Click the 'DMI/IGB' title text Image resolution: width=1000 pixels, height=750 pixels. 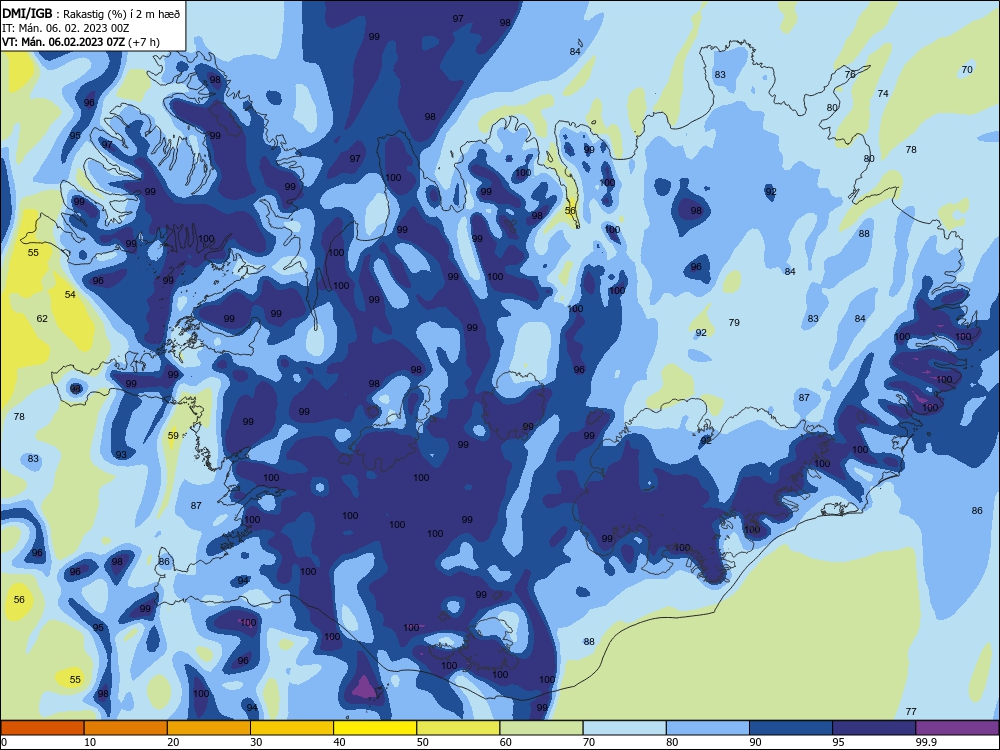click(x=27, y=13)
